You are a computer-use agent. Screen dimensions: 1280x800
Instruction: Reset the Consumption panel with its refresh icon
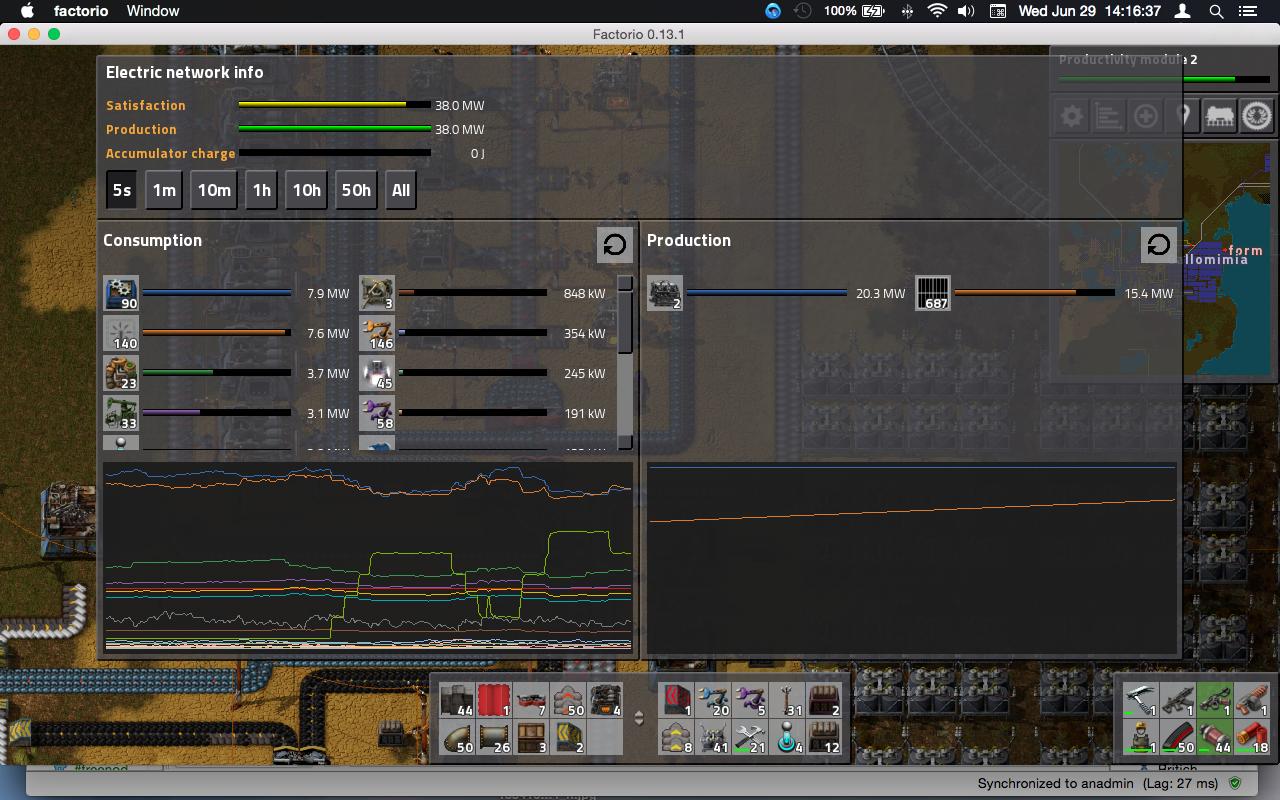coord(615,245)
